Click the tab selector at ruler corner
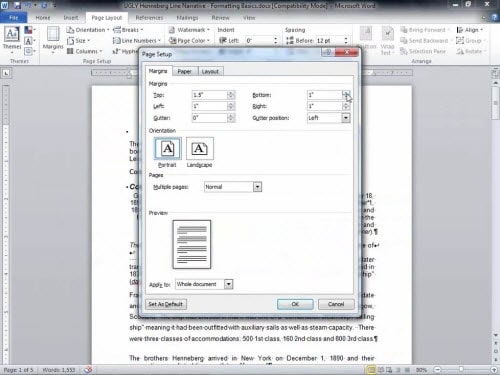 coord(6,73)
